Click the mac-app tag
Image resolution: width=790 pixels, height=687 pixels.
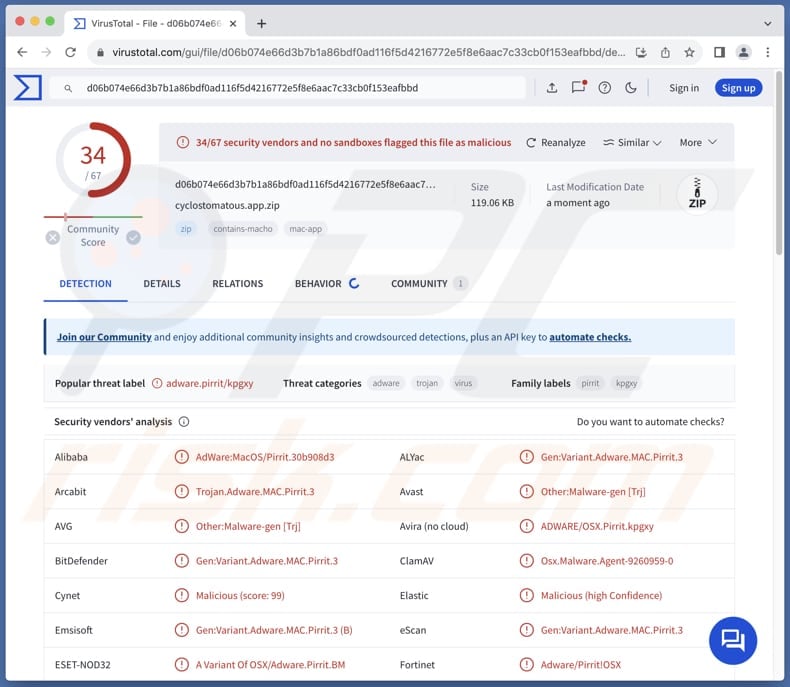coord(305,229)
